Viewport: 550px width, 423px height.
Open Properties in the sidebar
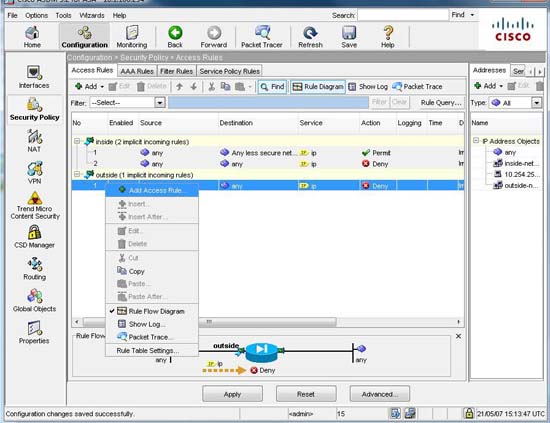point(34,333)
